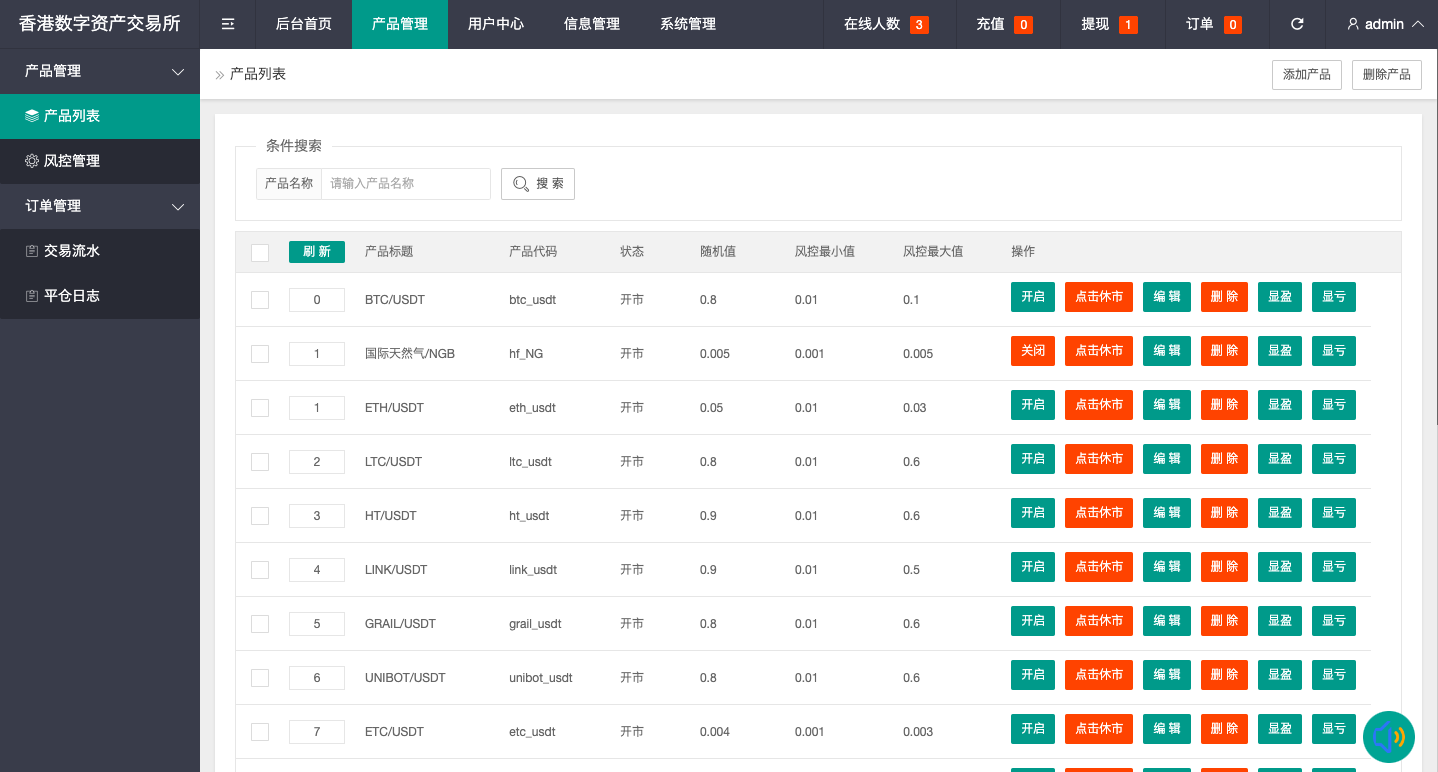Click the 添加产品 button

1306,74
